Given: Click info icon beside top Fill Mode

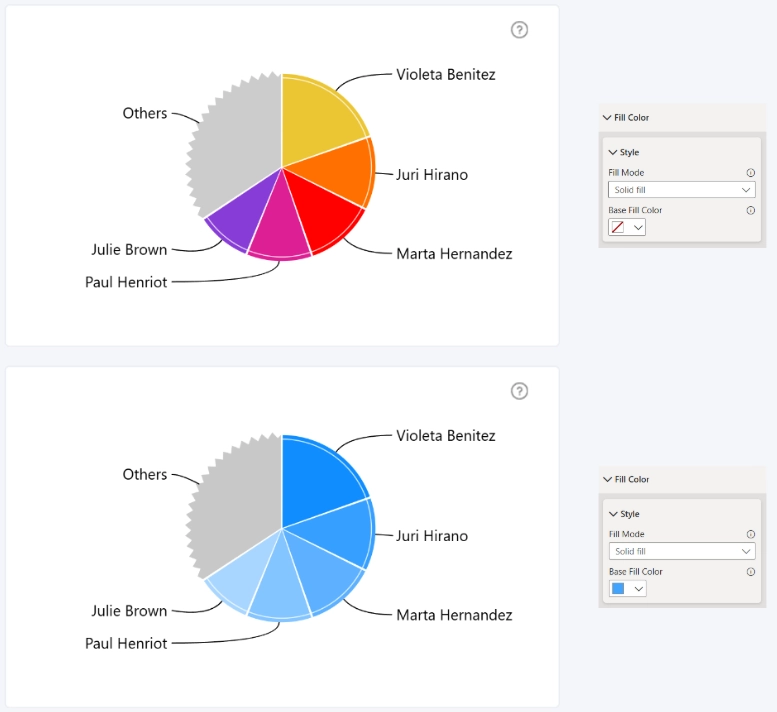Looking at the screenshot, I should [x=751, y=173].
